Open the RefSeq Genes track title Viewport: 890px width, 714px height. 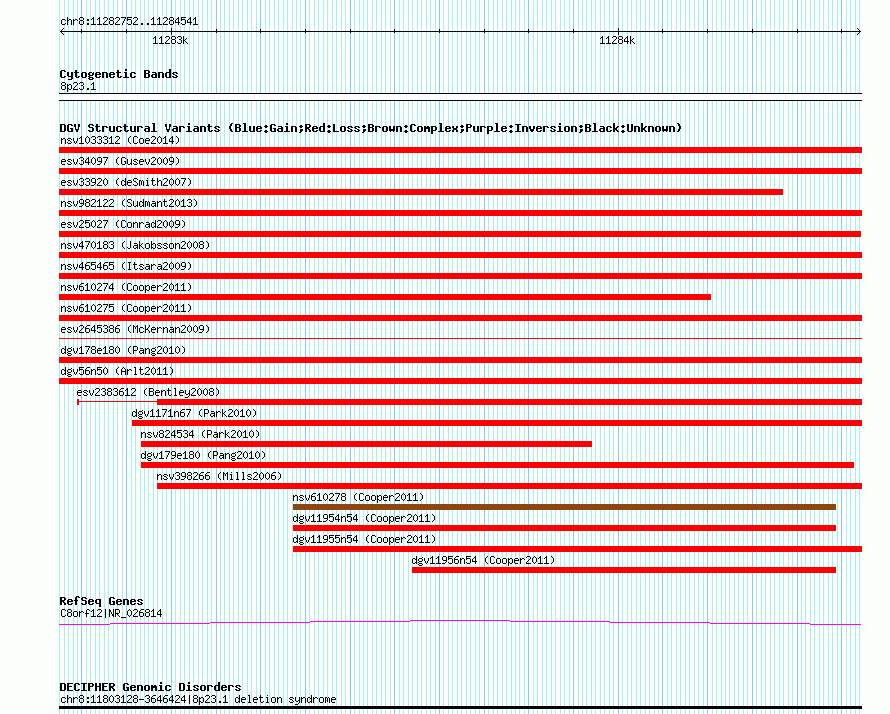pyautogui.click(x=101, y=601)
